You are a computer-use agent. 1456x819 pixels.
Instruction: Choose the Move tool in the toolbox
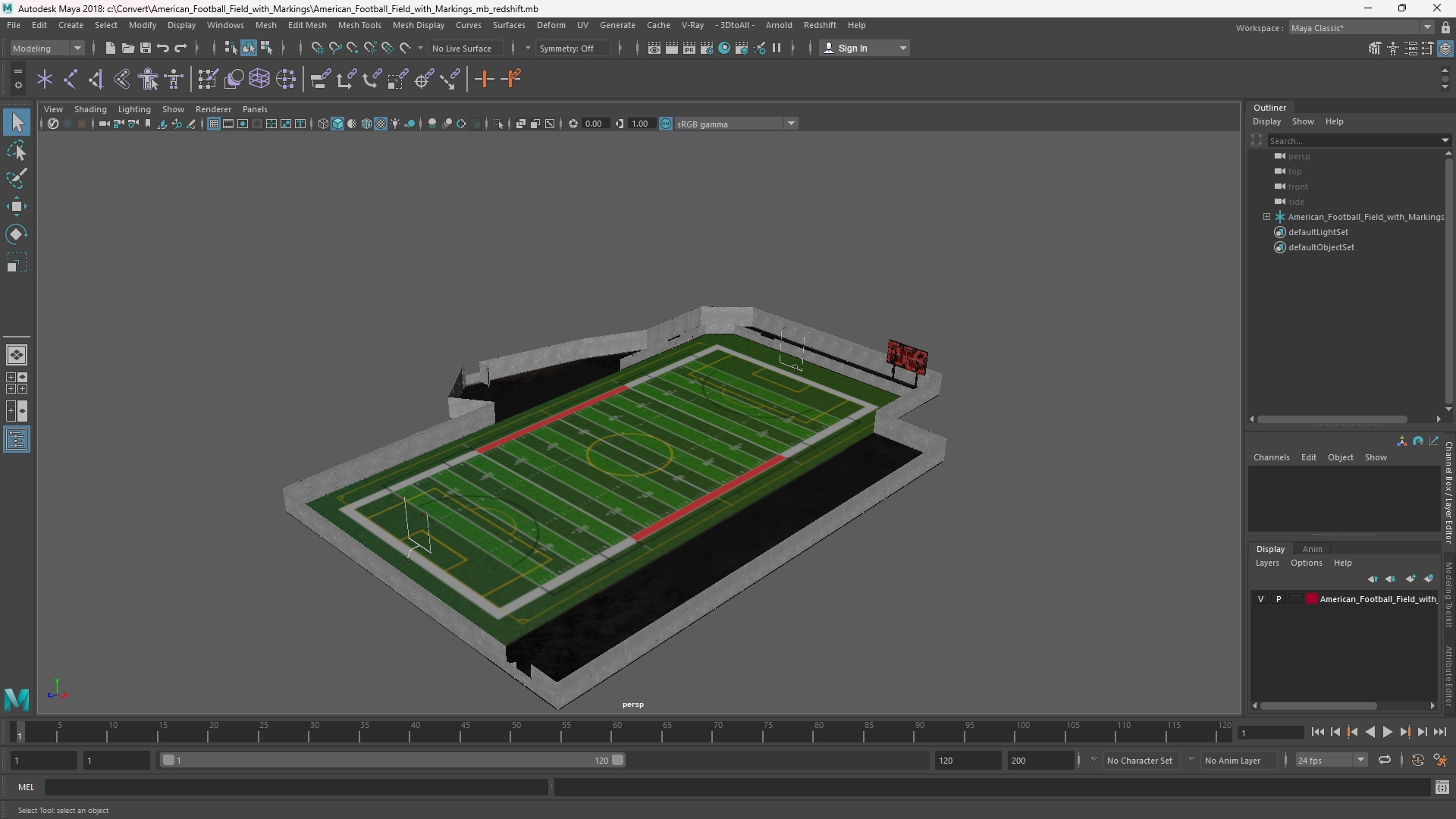(x=17, y=206)
